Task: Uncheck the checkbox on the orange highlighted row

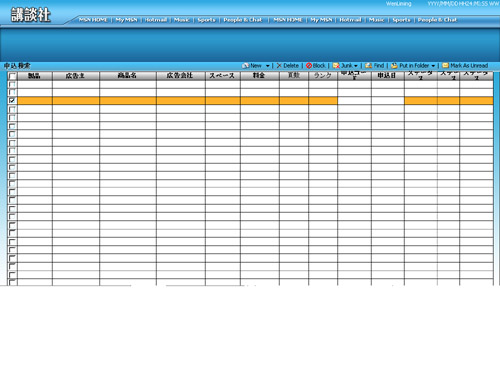Action: [12, 100]
